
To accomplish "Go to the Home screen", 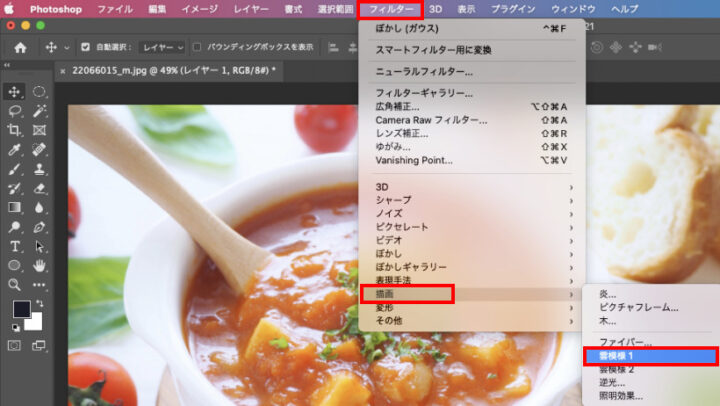I will [x=20, y=47].
